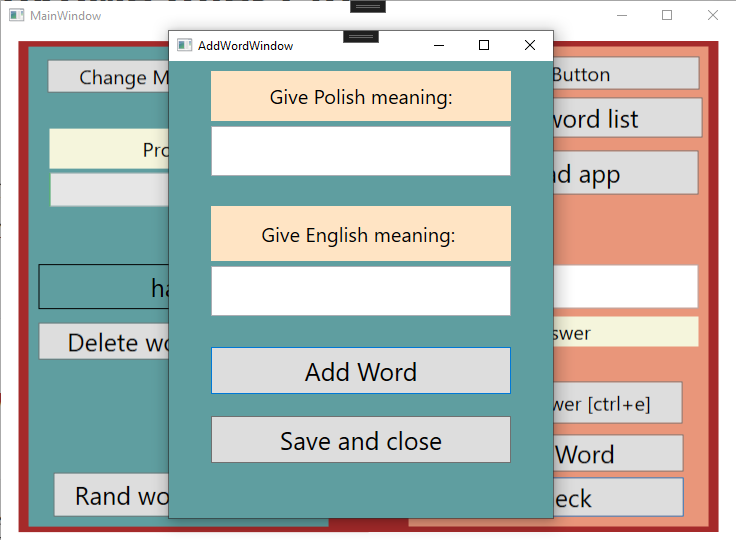Click Save and close button
This screenshot has width=736, height=540.
point(360,440)
